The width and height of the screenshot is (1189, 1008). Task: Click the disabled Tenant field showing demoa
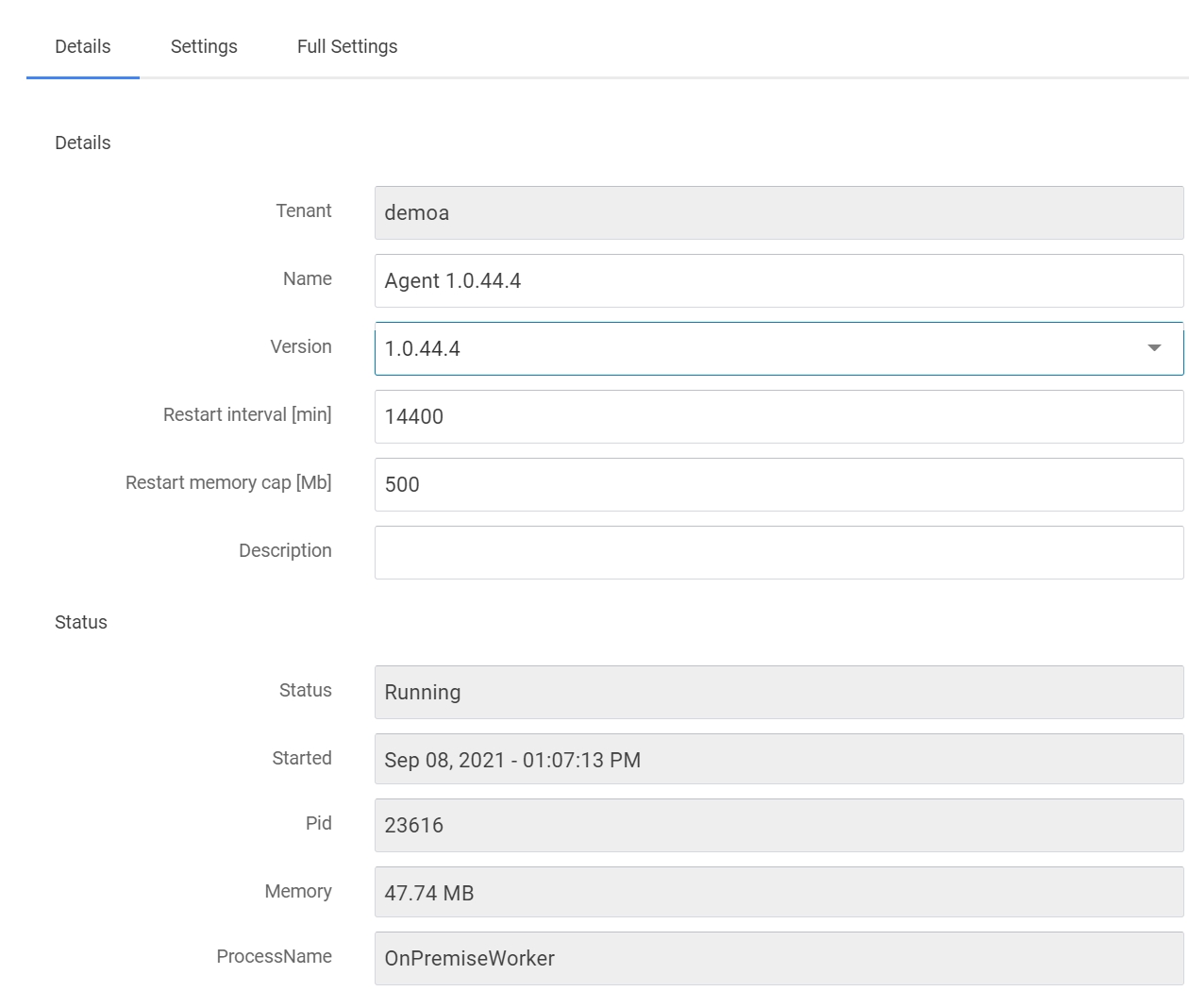779,212
